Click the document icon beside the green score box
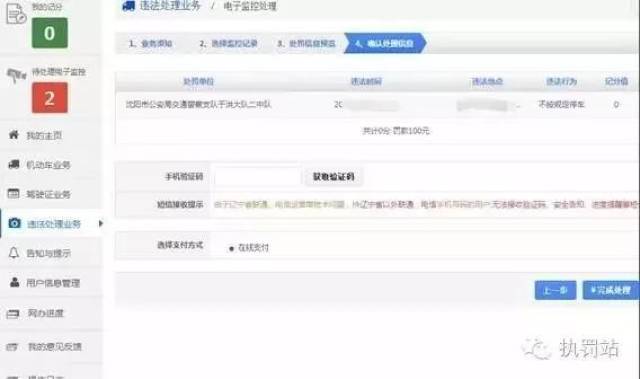Image resolution: width=640 pixels, height=379 pixels. coord(16,13)
